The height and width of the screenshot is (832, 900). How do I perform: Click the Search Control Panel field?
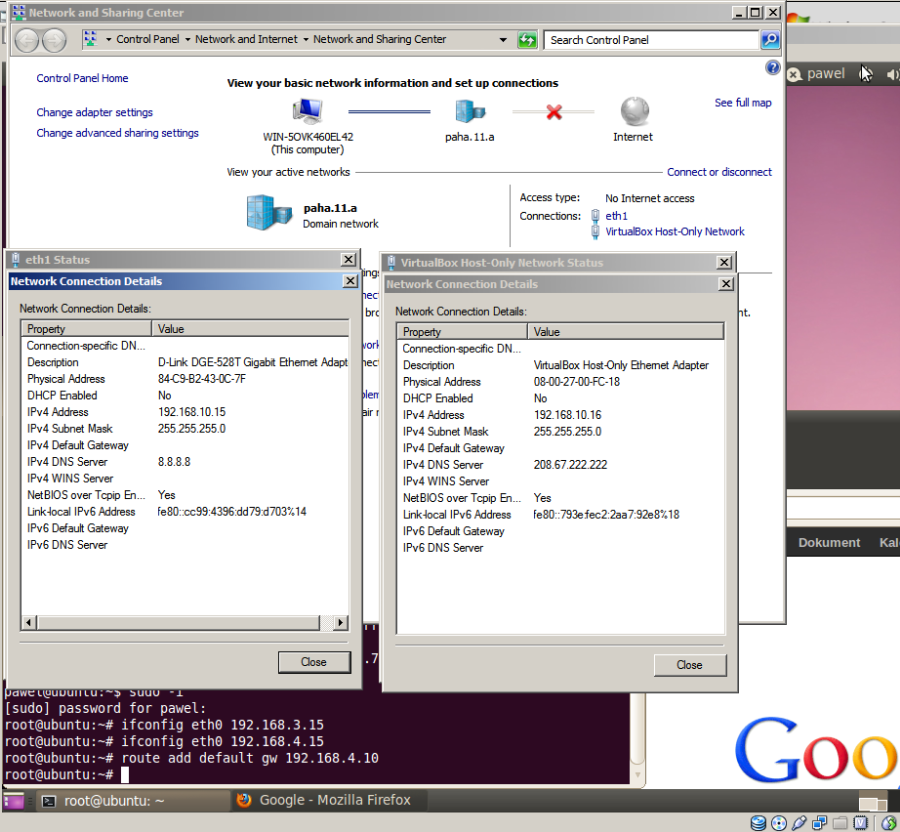click(x=651, y=40)
